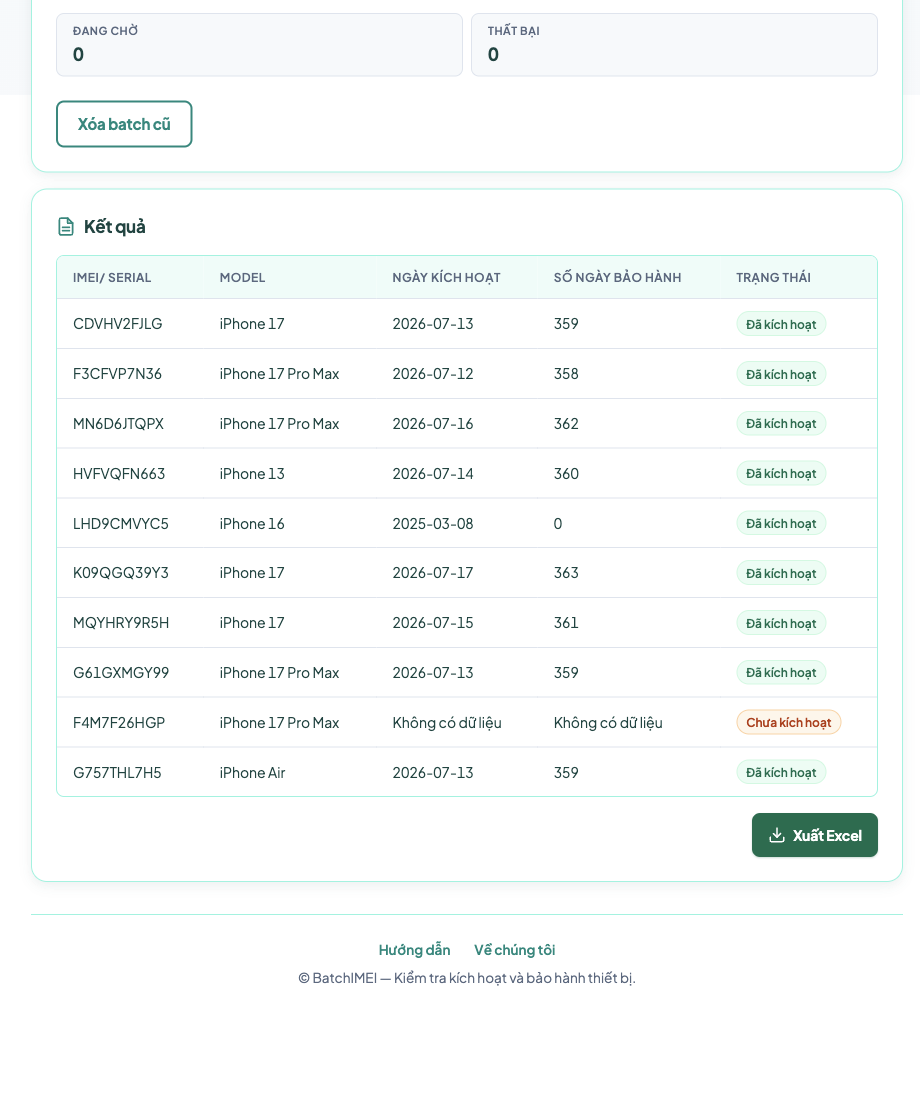Image resolution: width=920 pixels, height=1100 pixels.
Task: Click the ĐANG CHỜ counter card
Action: 260,44
